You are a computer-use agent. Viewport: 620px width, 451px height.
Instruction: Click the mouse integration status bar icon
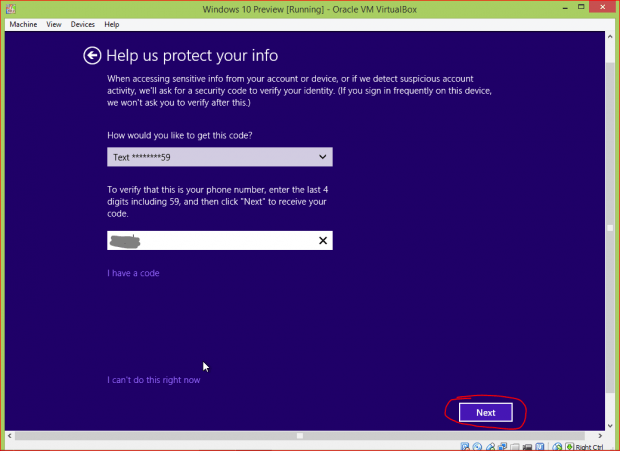pyautogui.click(x=558, y=447)
